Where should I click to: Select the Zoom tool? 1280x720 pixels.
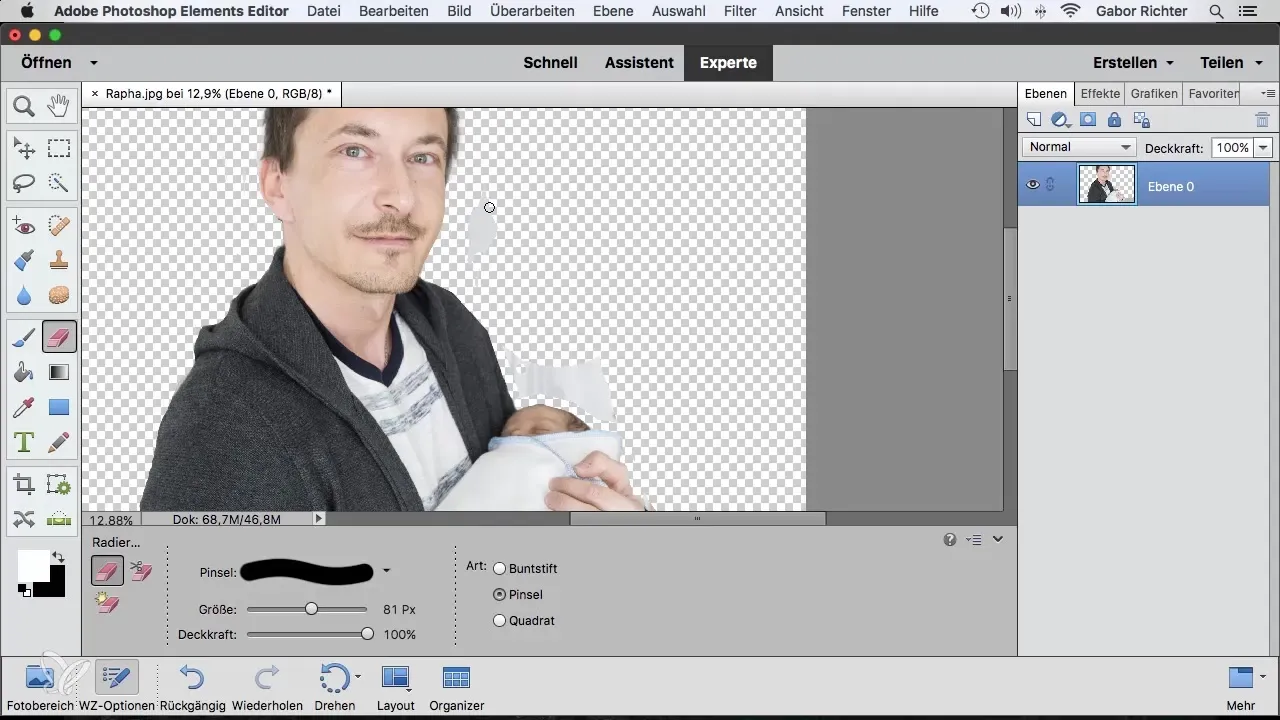(24, 105)
